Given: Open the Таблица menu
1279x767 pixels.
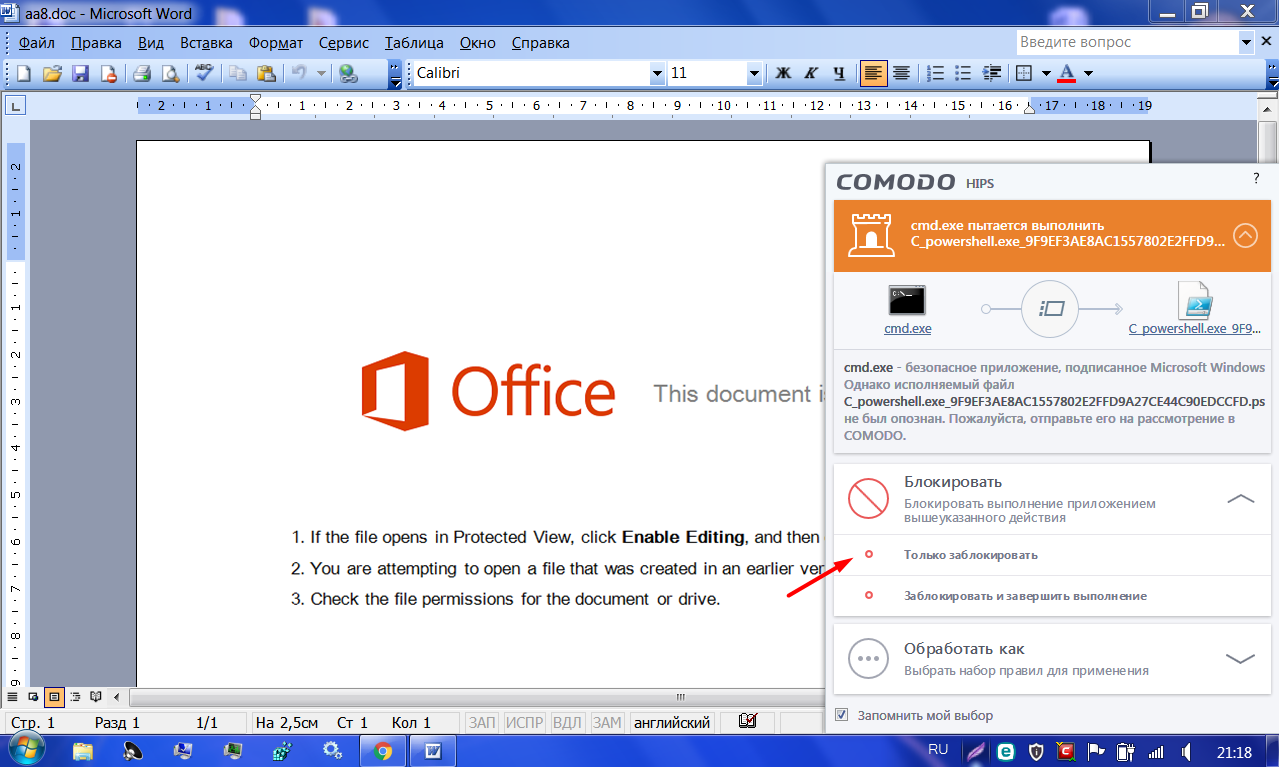Looking at the screenshot, I should pos(414,43).
